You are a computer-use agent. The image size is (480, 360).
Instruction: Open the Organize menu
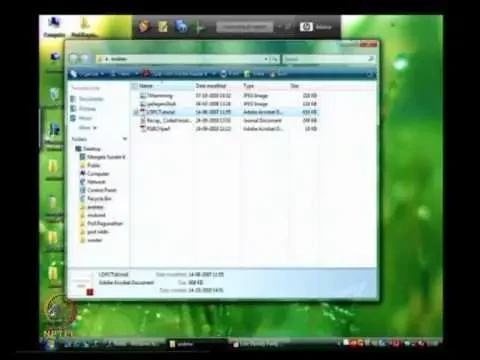(88, 74)
